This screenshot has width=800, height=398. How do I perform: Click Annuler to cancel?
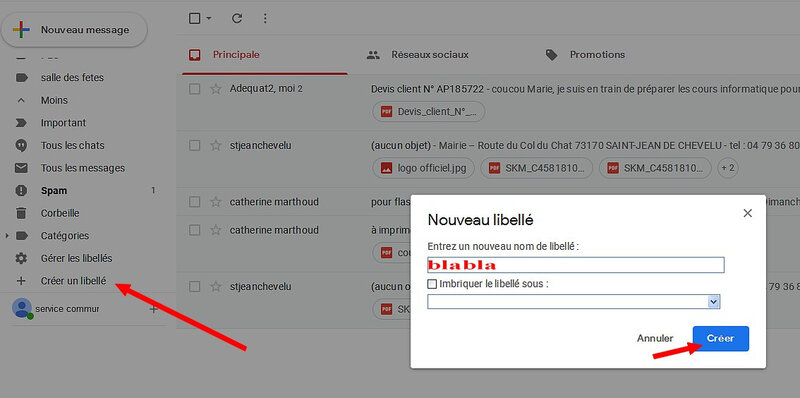pos(655,338)
